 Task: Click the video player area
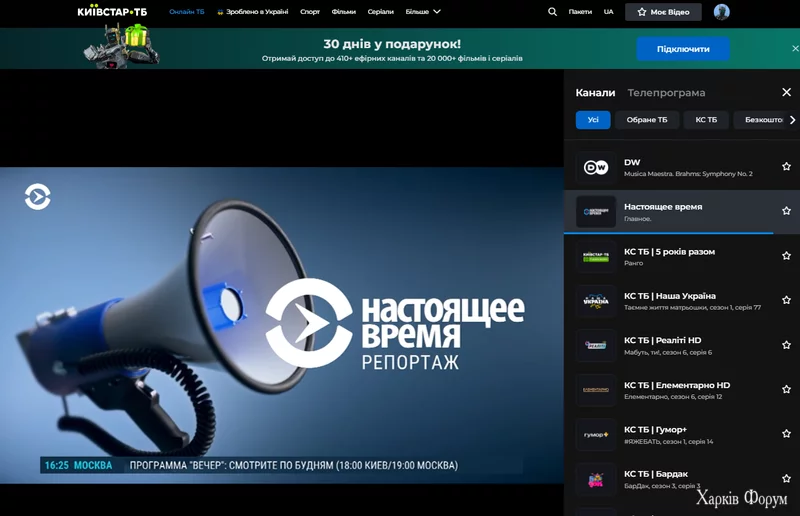(282, 325)
